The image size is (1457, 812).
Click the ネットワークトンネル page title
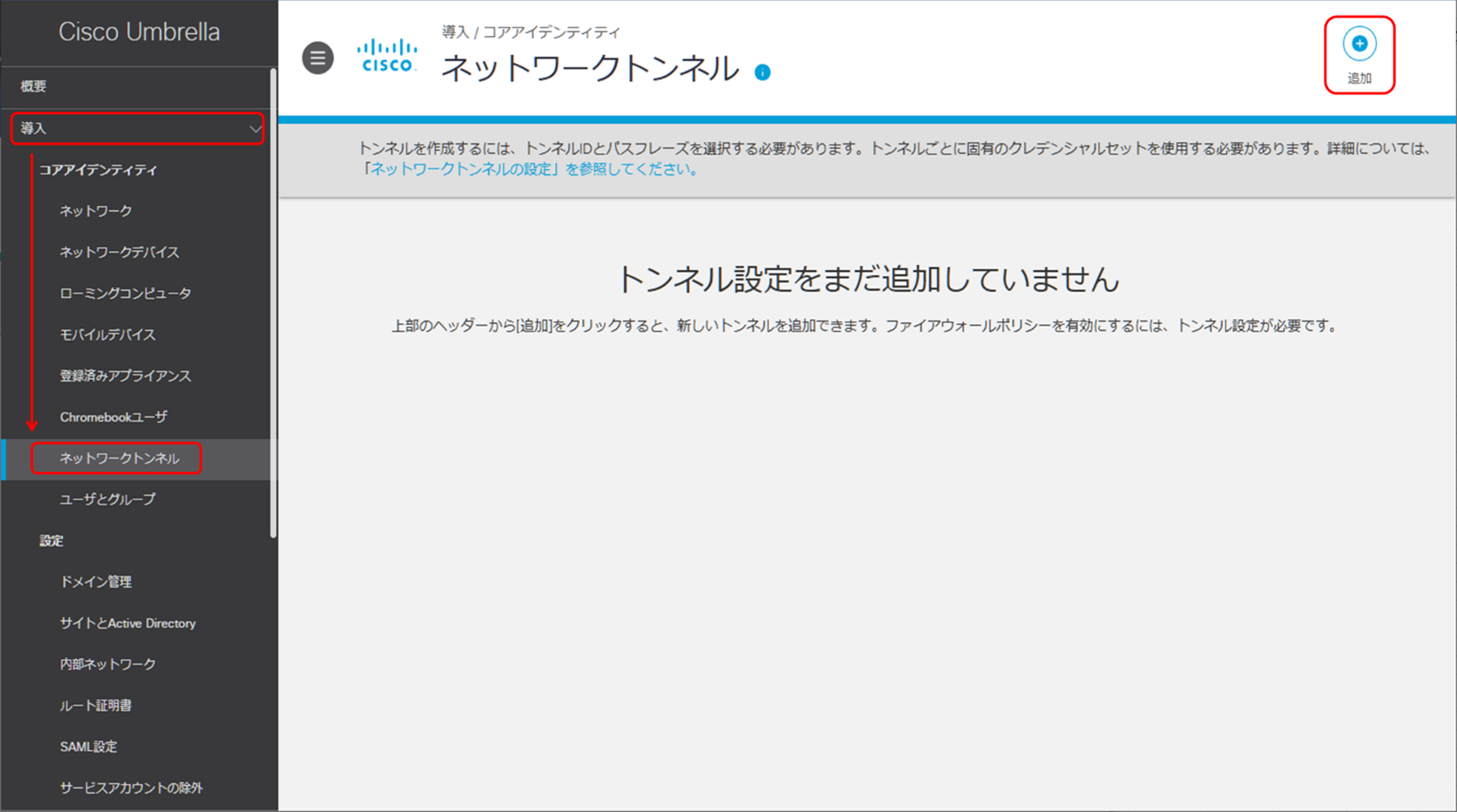coord(590,68)
